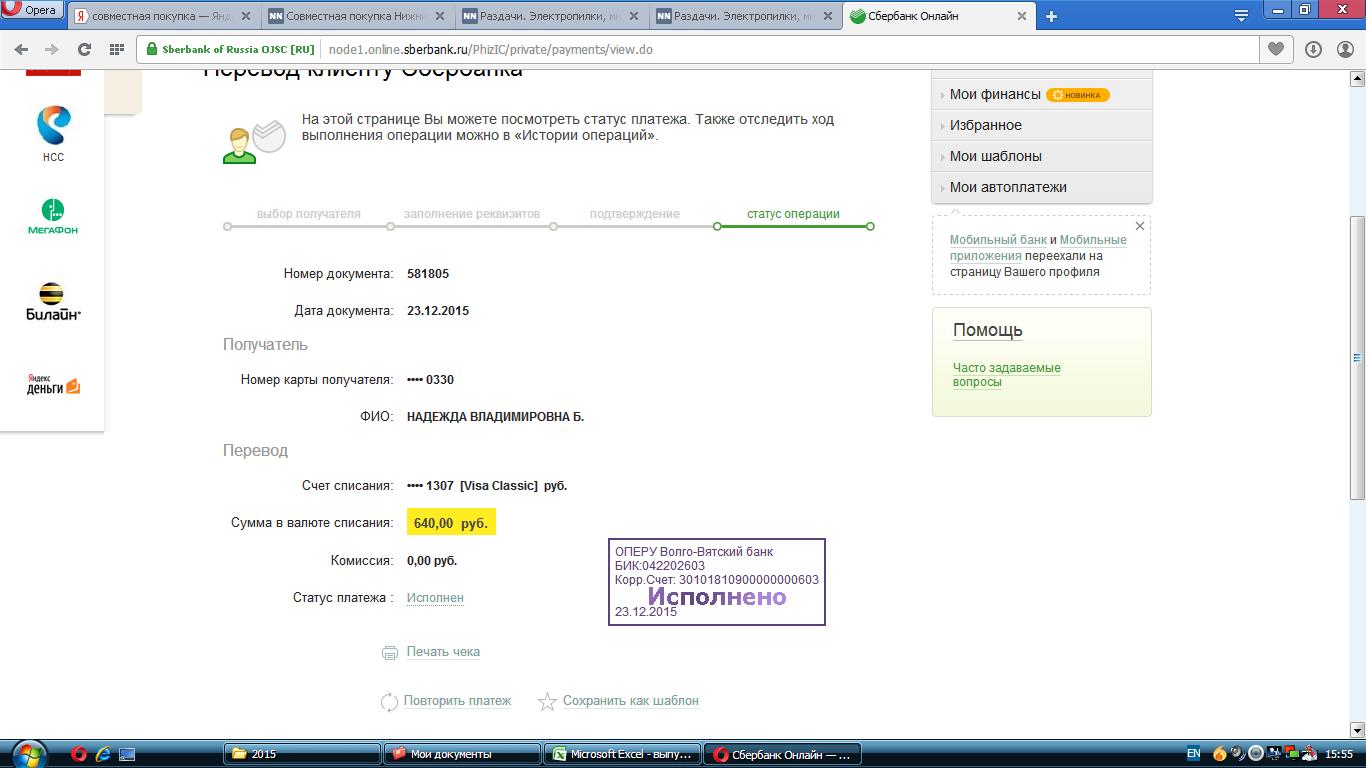The image size is (1366, 768).
Task: Click the MegaFon payment icon
Action: point(52,215)
